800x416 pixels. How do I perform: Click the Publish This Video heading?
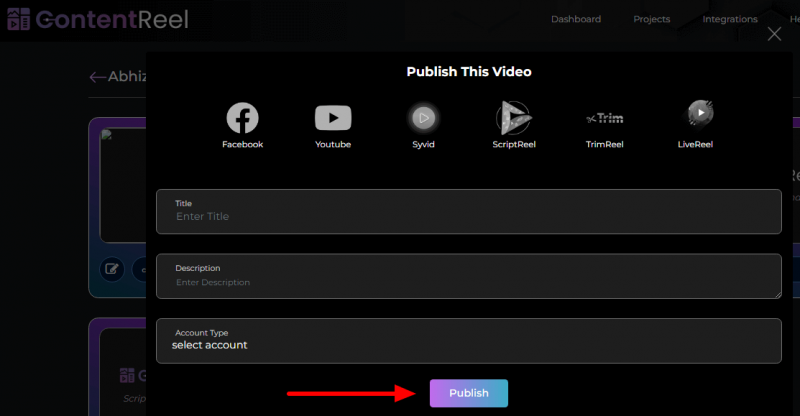tap(468, 71)
